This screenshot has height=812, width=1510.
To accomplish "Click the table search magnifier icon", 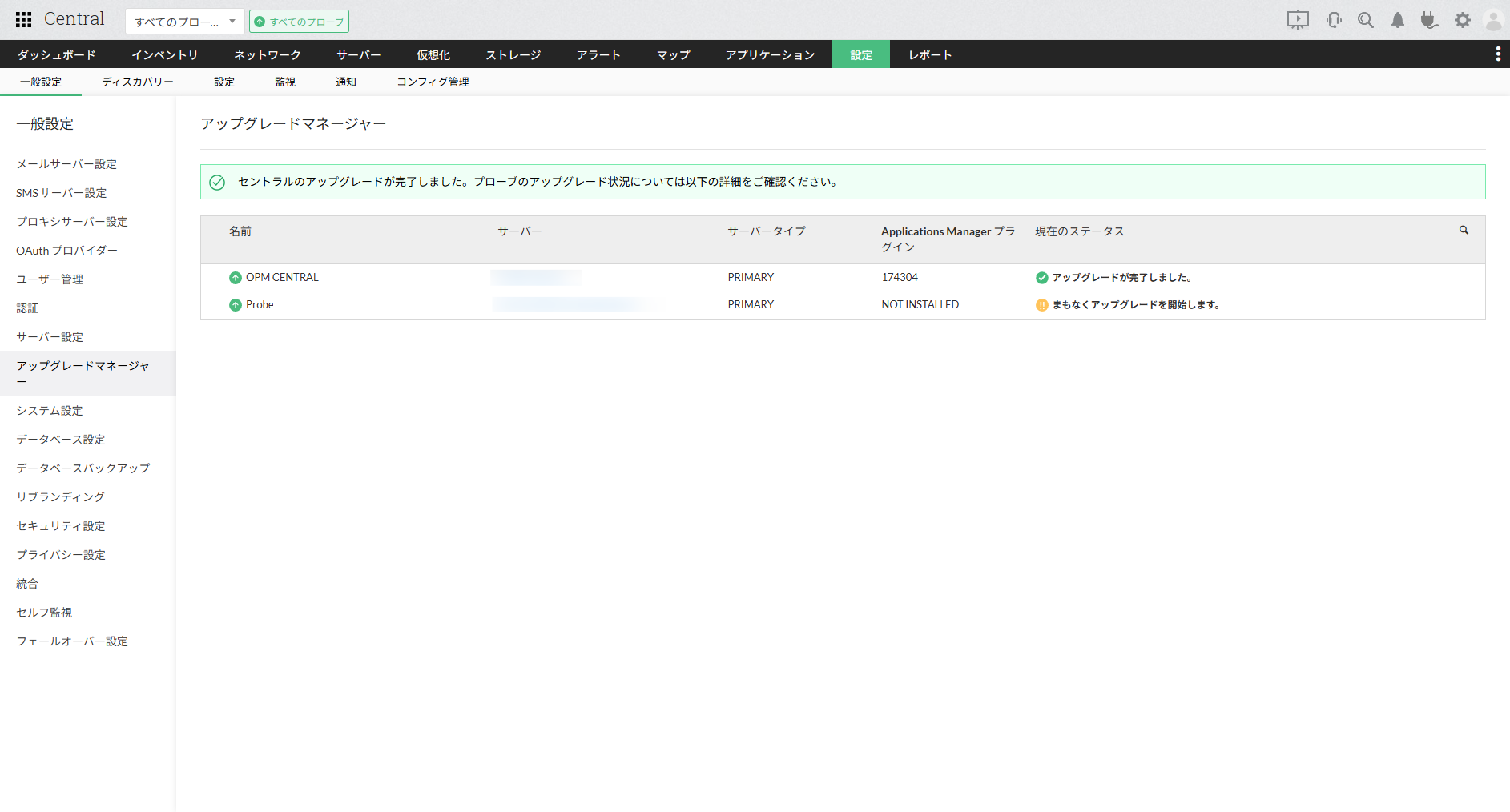I will coord(1464,231).
